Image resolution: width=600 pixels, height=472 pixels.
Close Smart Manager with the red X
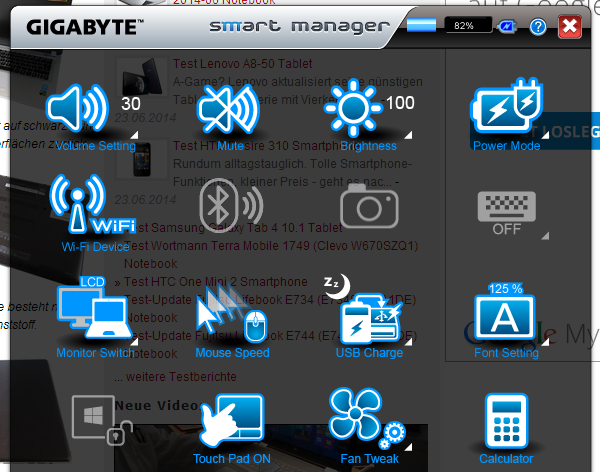pos(570,27)
